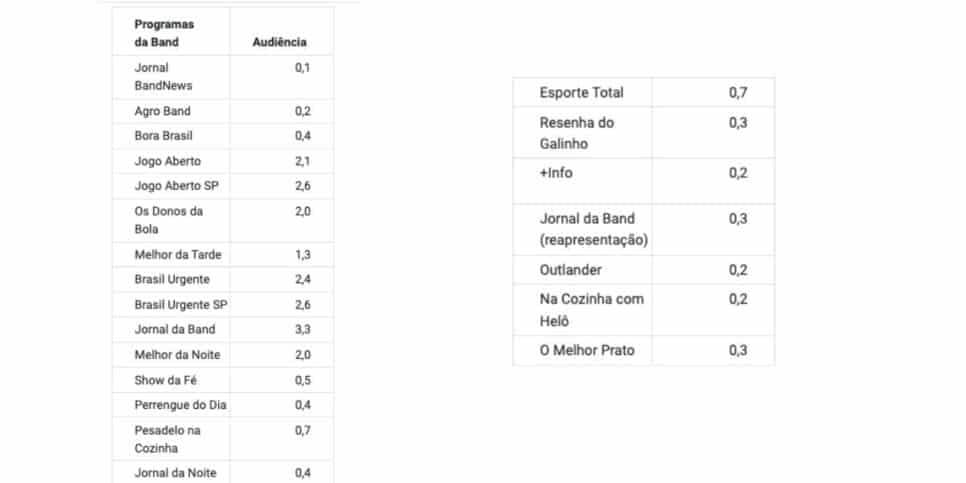The height and width of the screenshot is (483, 966).
Task: Click Jornal da Band 3,3 value
Action: pos(302,330)
